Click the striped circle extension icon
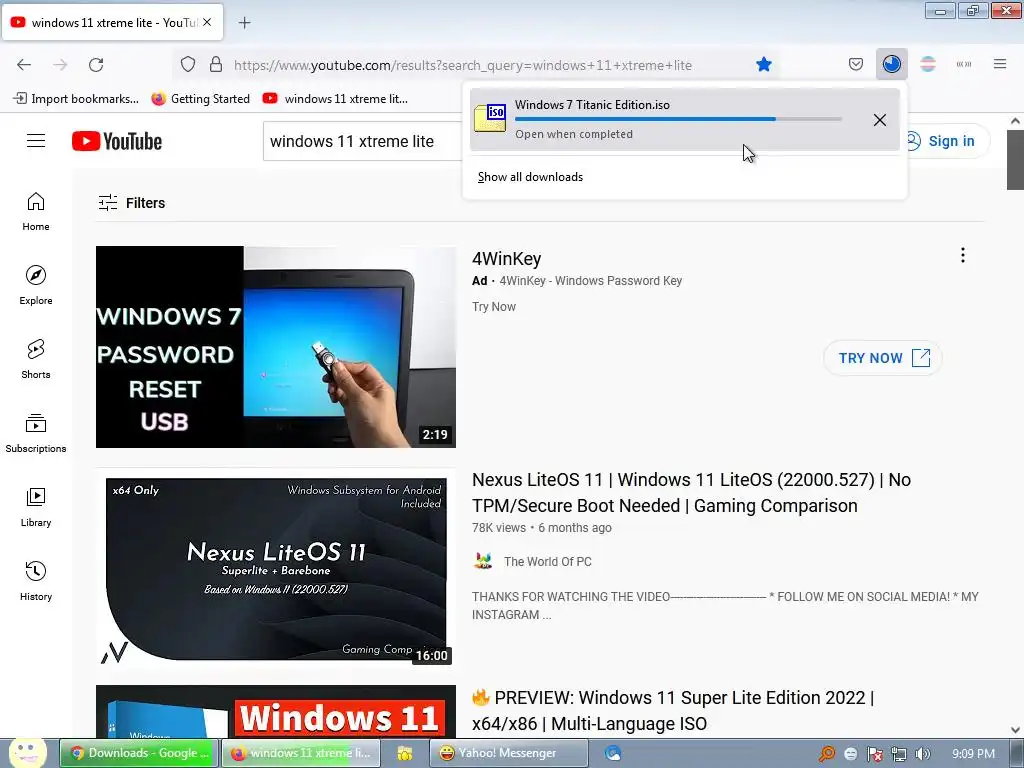The width and height of the screenshot is (1024, 768). point(927,64)
